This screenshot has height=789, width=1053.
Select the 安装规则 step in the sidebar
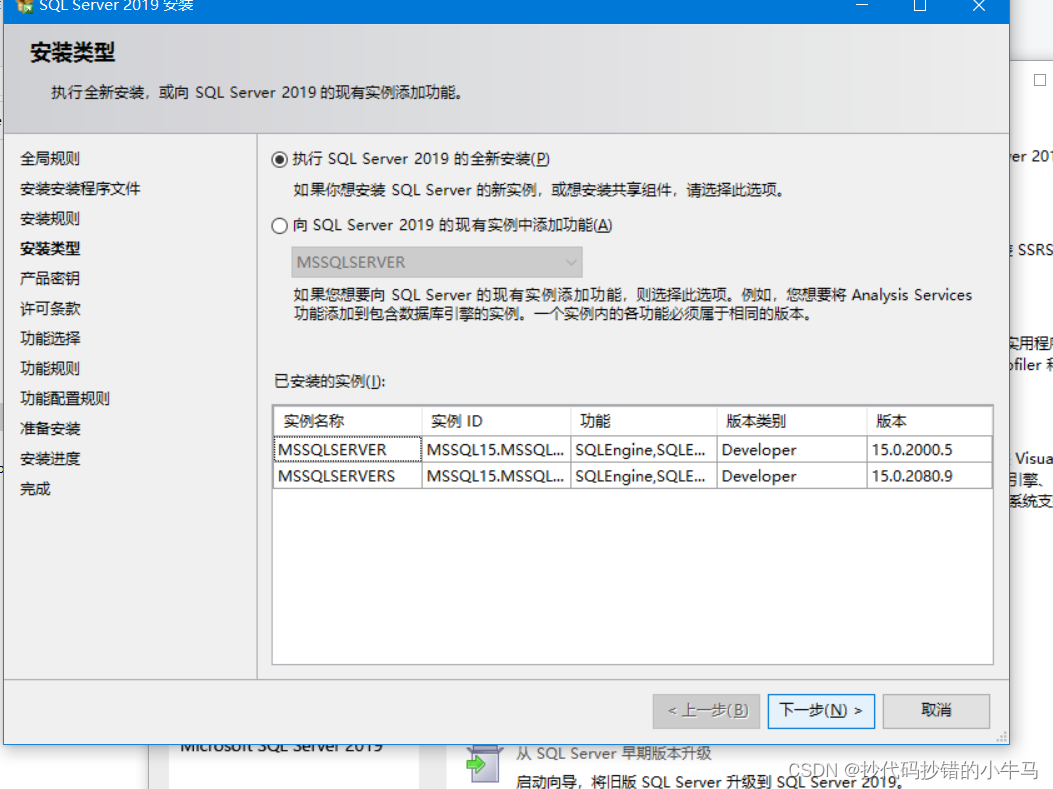[50, 218]
